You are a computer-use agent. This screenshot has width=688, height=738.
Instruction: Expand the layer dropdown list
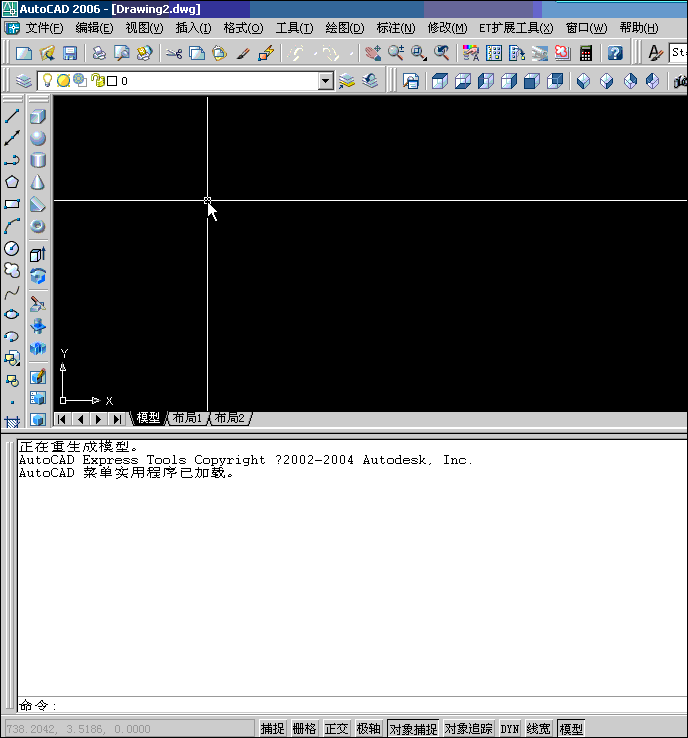(326, 81)
